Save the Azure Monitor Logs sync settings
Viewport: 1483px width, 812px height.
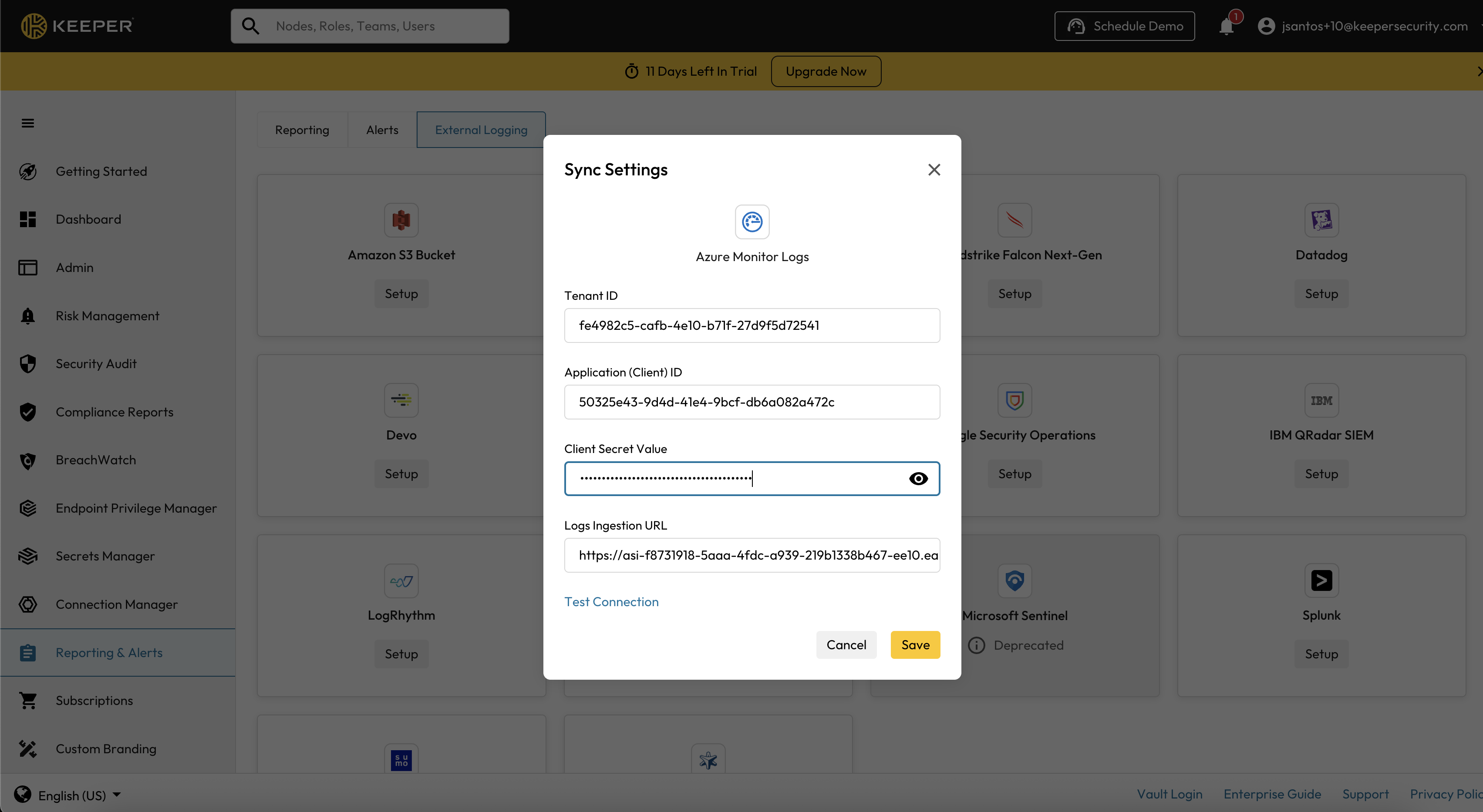915,644
